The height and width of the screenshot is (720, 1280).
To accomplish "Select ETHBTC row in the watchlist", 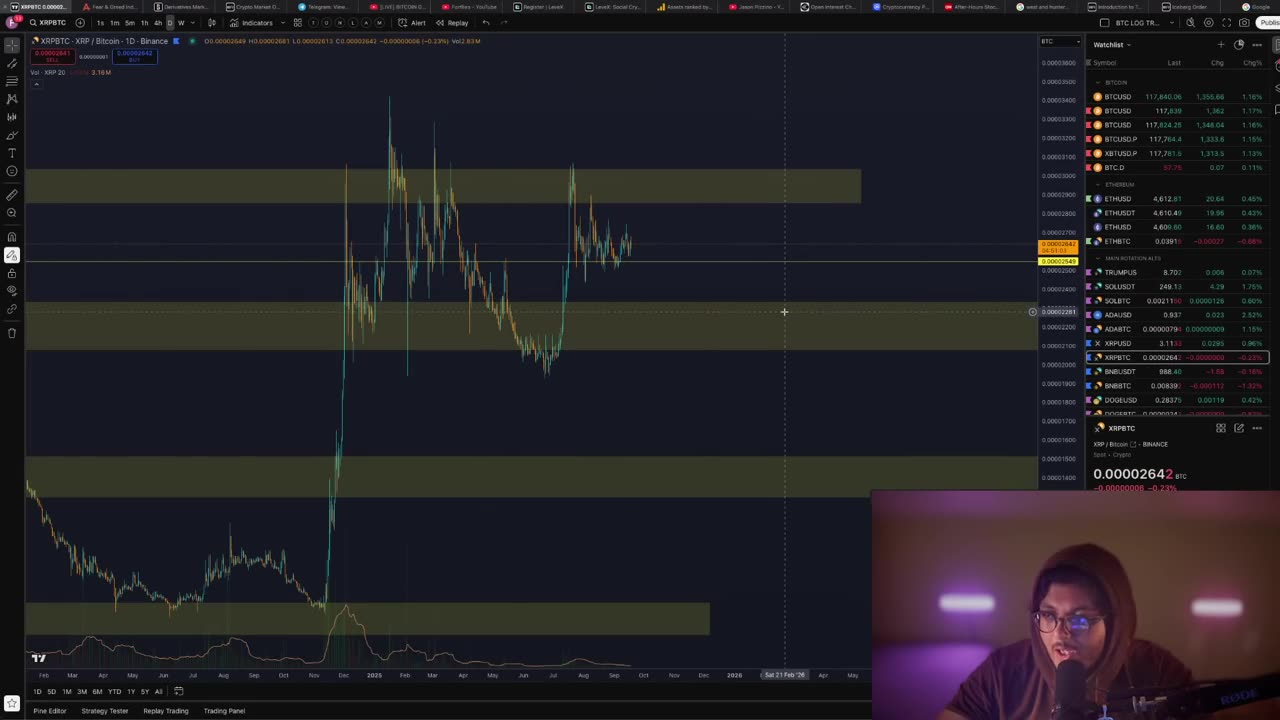I will click(1177, 241).
